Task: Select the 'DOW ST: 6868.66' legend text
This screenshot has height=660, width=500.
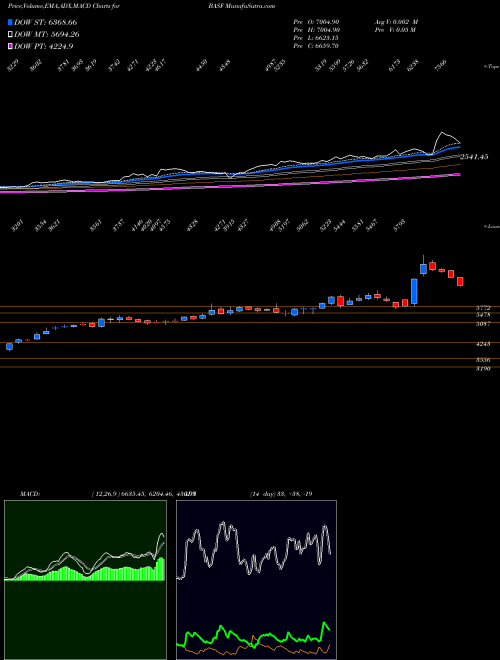Action: click(x=45, y=22)
